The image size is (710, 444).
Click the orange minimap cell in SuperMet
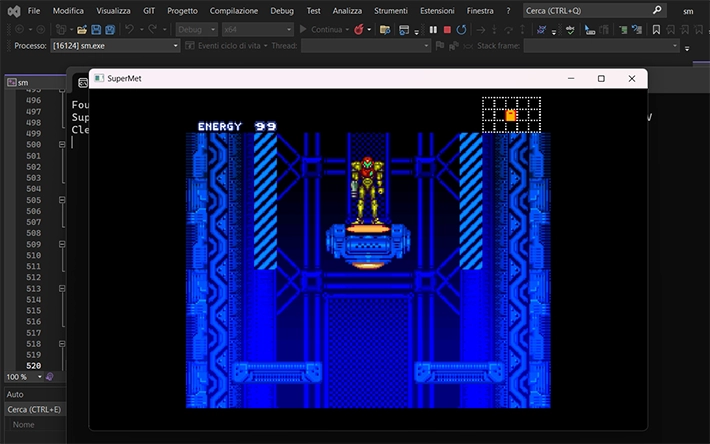click(x=511, y=115)
